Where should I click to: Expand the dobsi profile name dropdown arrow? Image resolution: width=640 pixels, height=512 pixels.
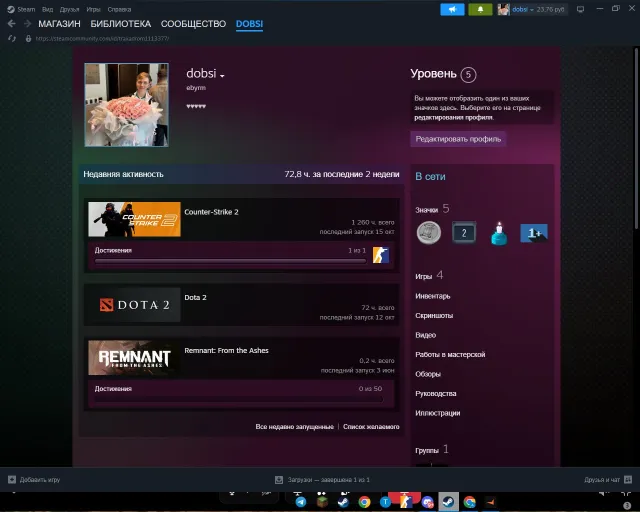(x=222, y=76)
